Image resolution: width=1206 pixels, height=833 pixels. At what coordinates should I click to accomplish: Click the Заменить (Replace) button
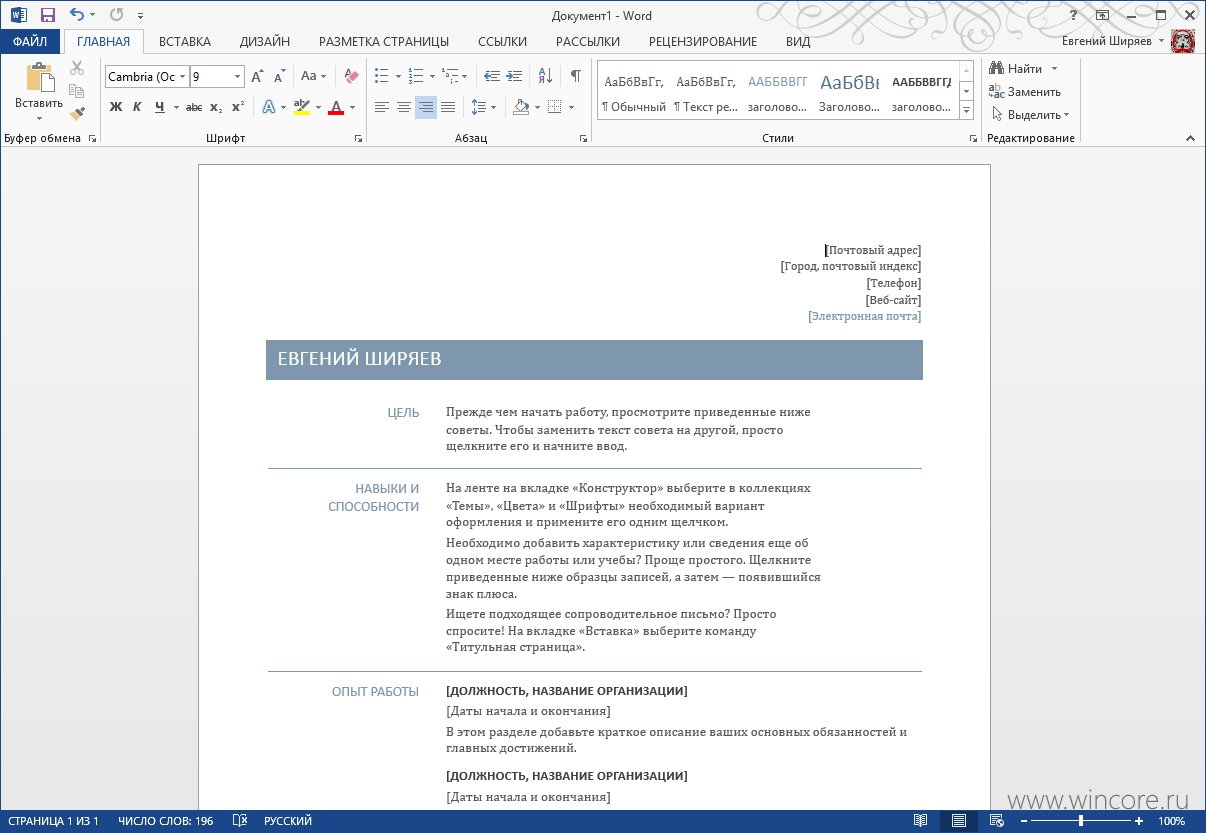point(1025,92)
